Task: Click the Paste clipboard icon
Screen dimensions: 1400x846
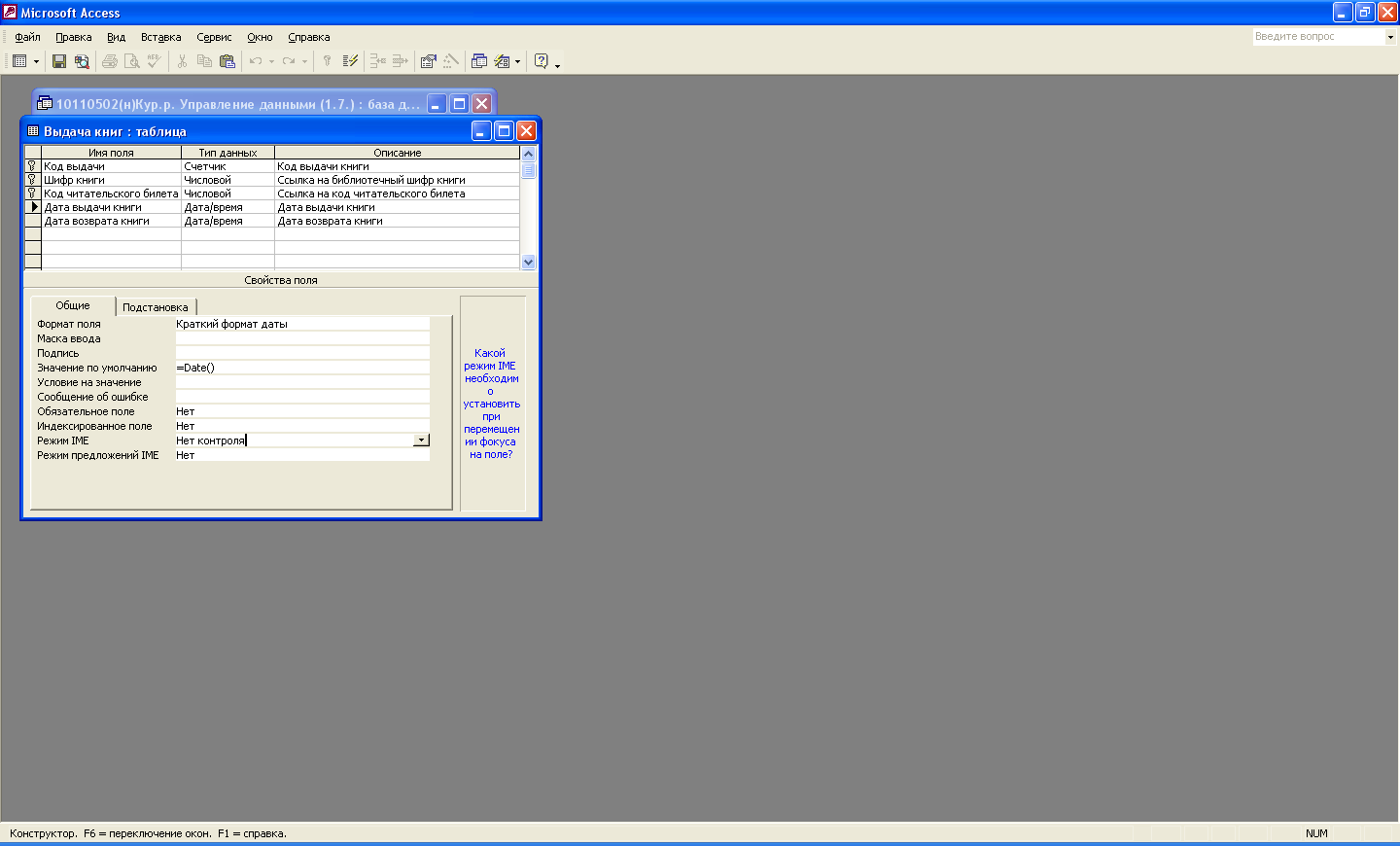Action: point(227,61)
